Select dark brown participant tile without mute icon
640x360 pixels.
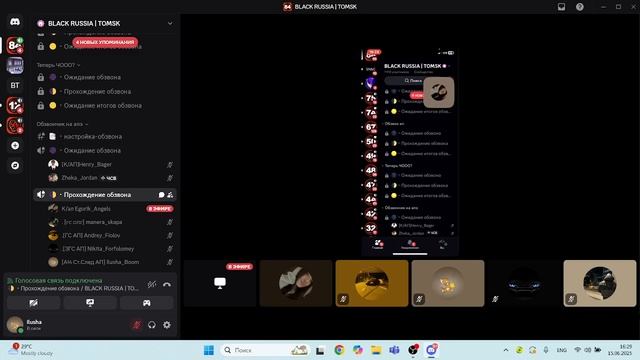tap(296, 283)
